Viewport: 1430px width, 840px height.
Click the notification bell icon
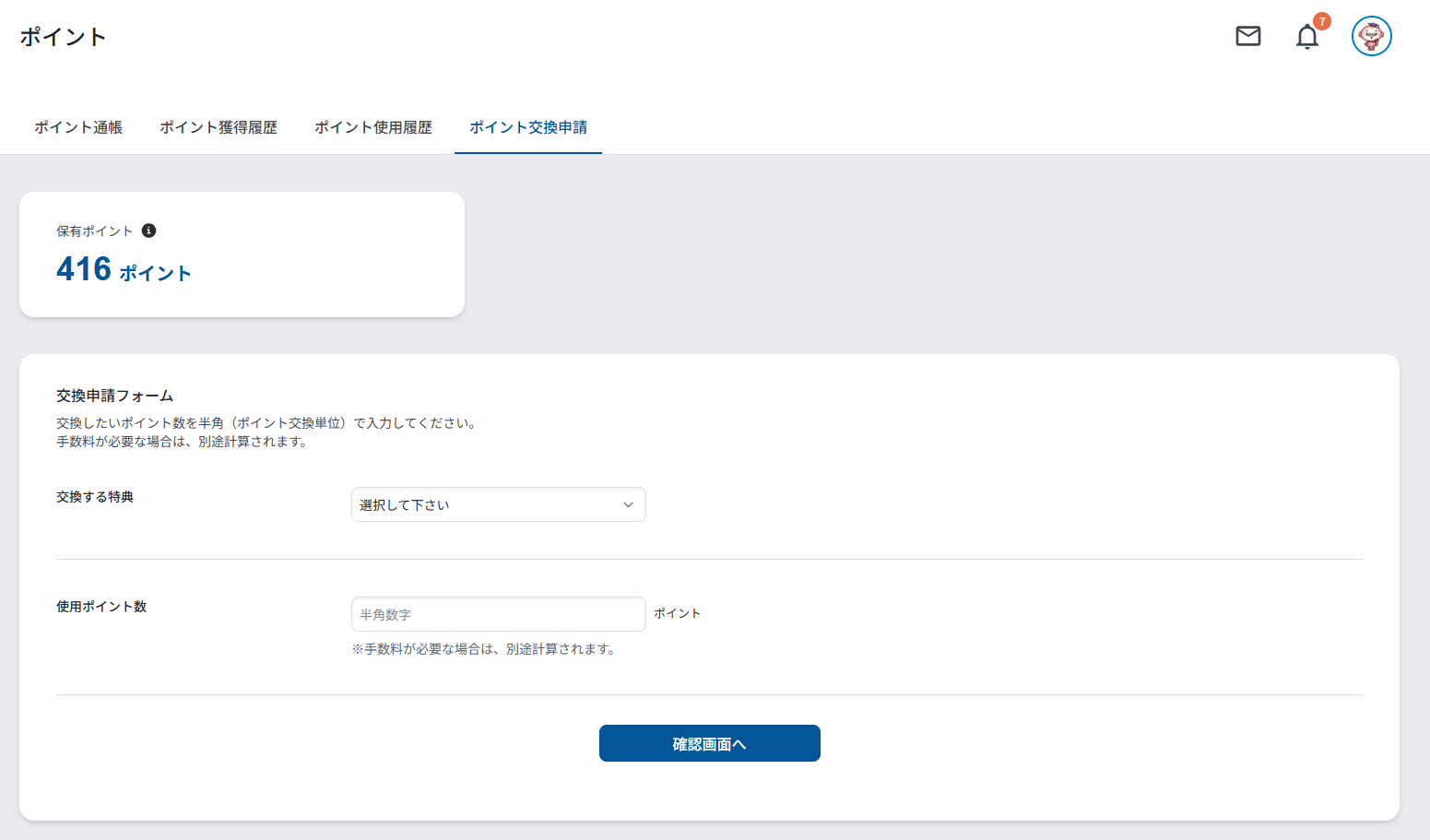(1306, 37)
